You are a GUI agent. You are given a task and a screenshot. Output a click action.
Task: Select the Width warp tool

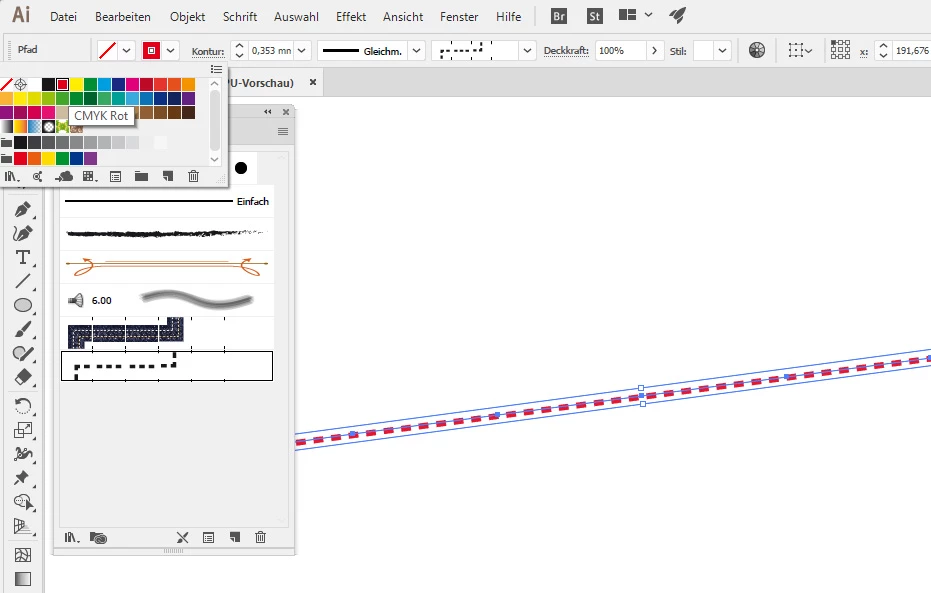pyautogui.click(x=23, y=454)
